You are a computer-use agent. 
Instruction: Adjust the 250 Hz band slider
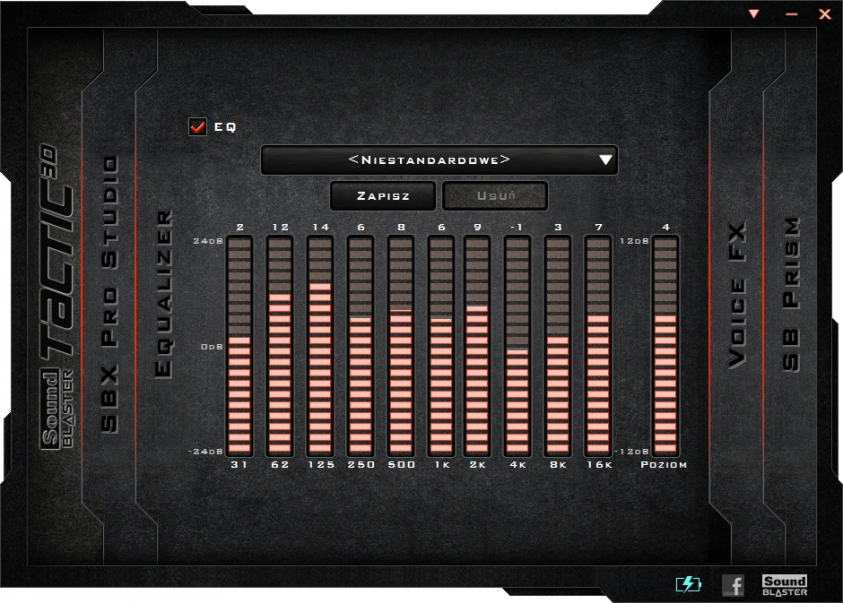(x=360, y=346)
